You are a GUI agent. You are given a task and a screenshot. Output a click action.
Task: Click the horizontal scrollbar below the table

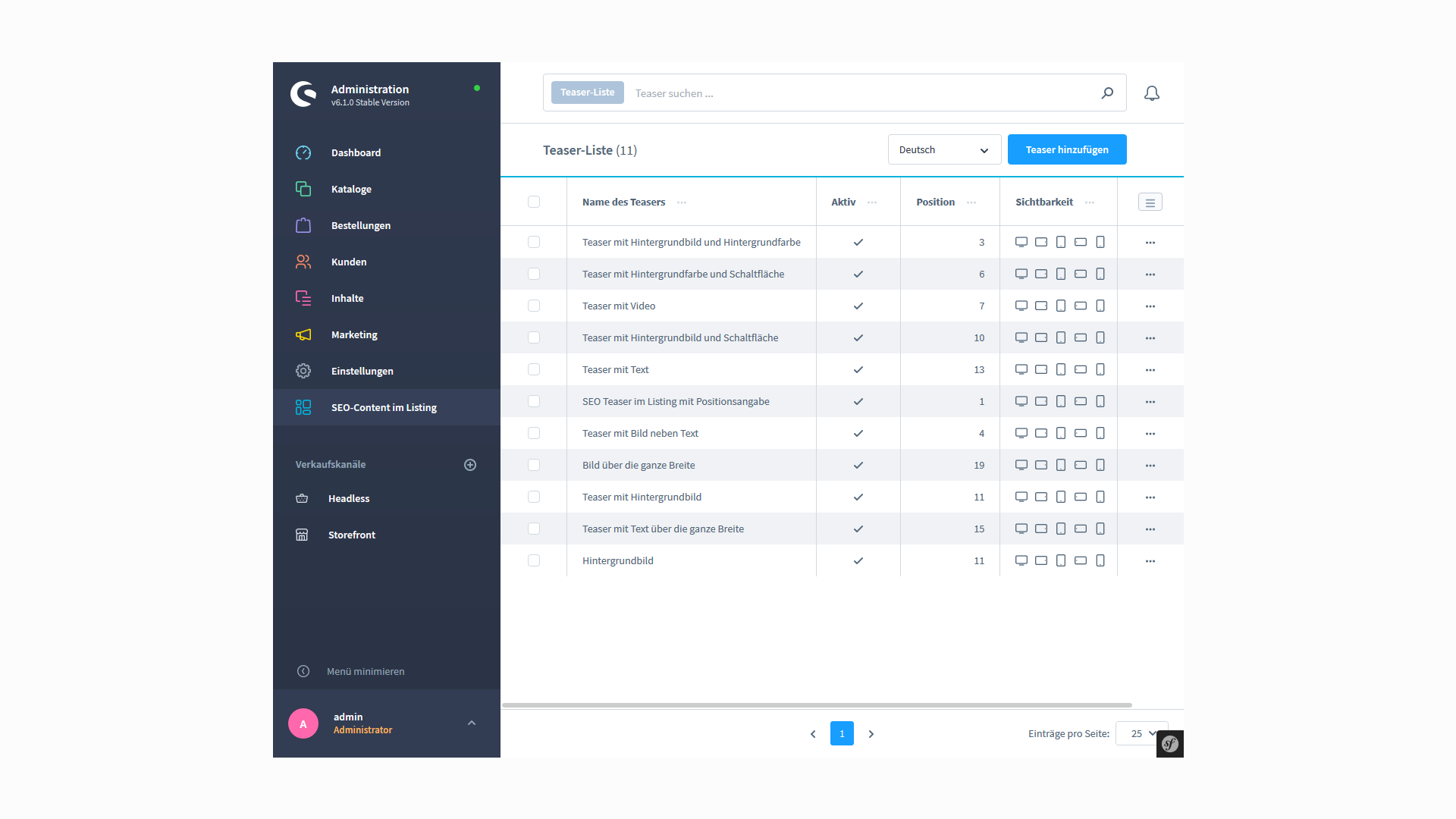[817, 705]
